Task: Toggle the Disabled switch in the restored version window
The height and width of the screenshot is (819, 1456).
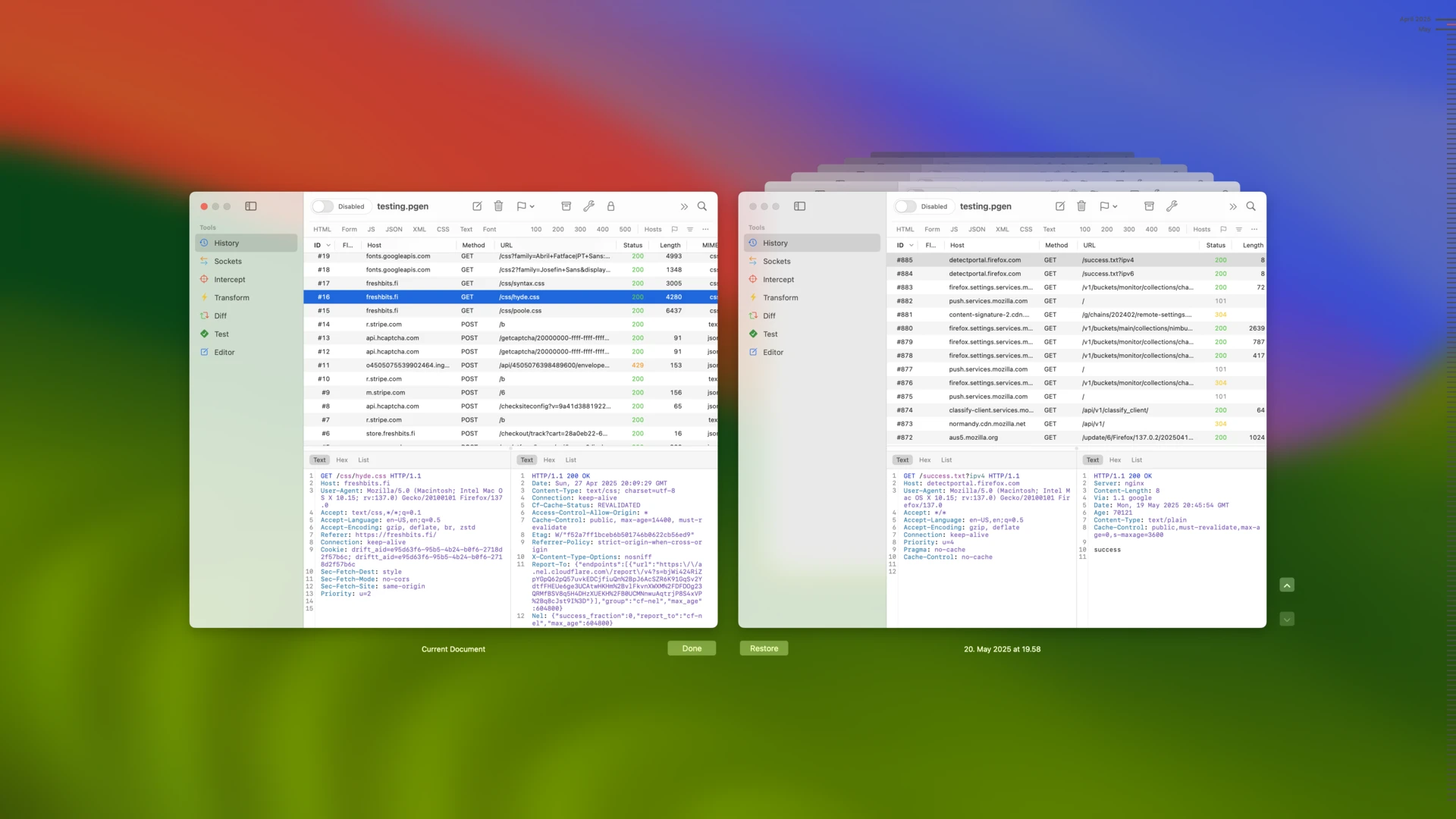Action: pos(905,206)
